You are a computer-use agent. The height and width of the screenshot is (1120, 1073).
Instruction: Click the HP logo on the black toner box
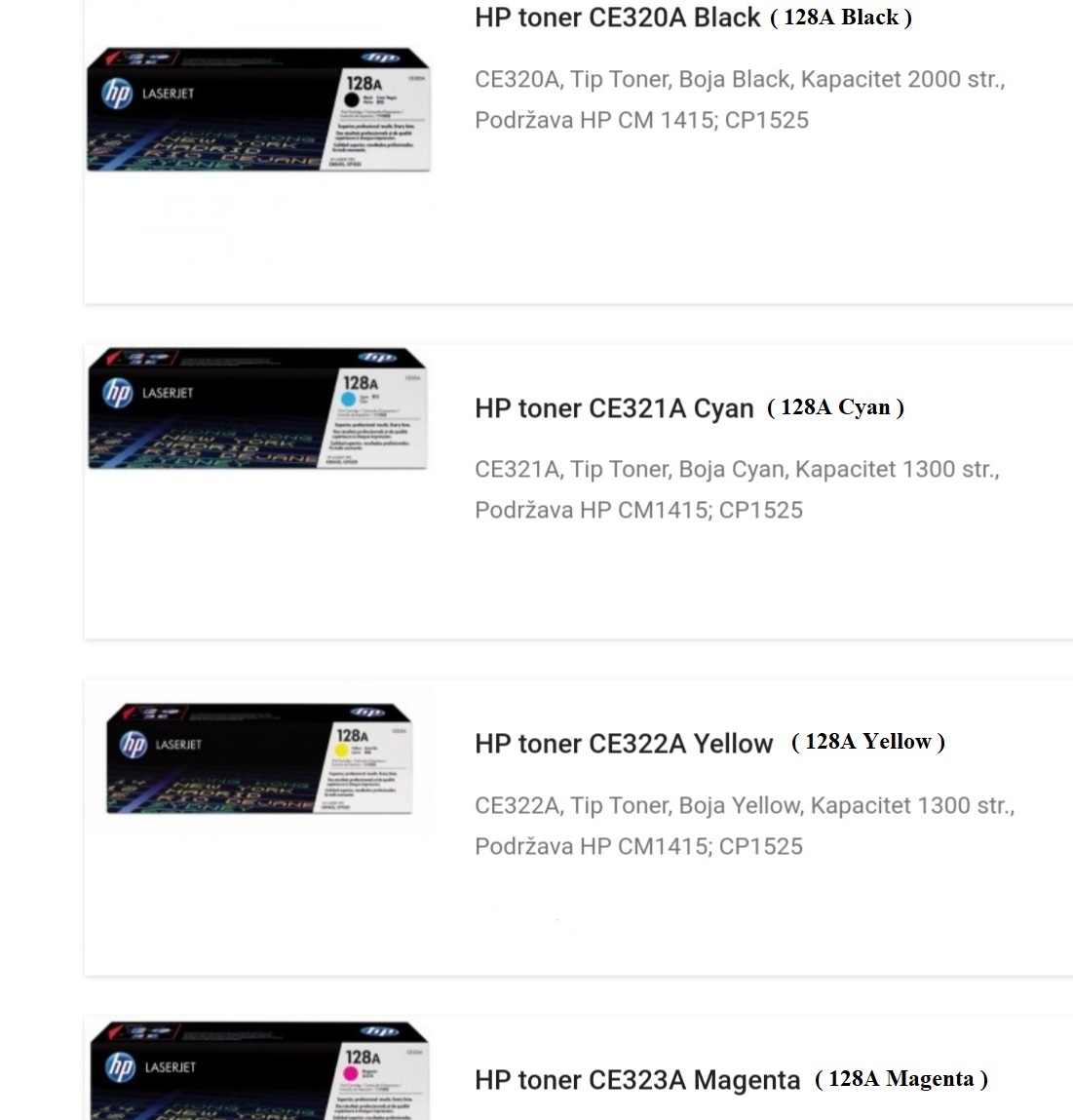coord(117,94)
